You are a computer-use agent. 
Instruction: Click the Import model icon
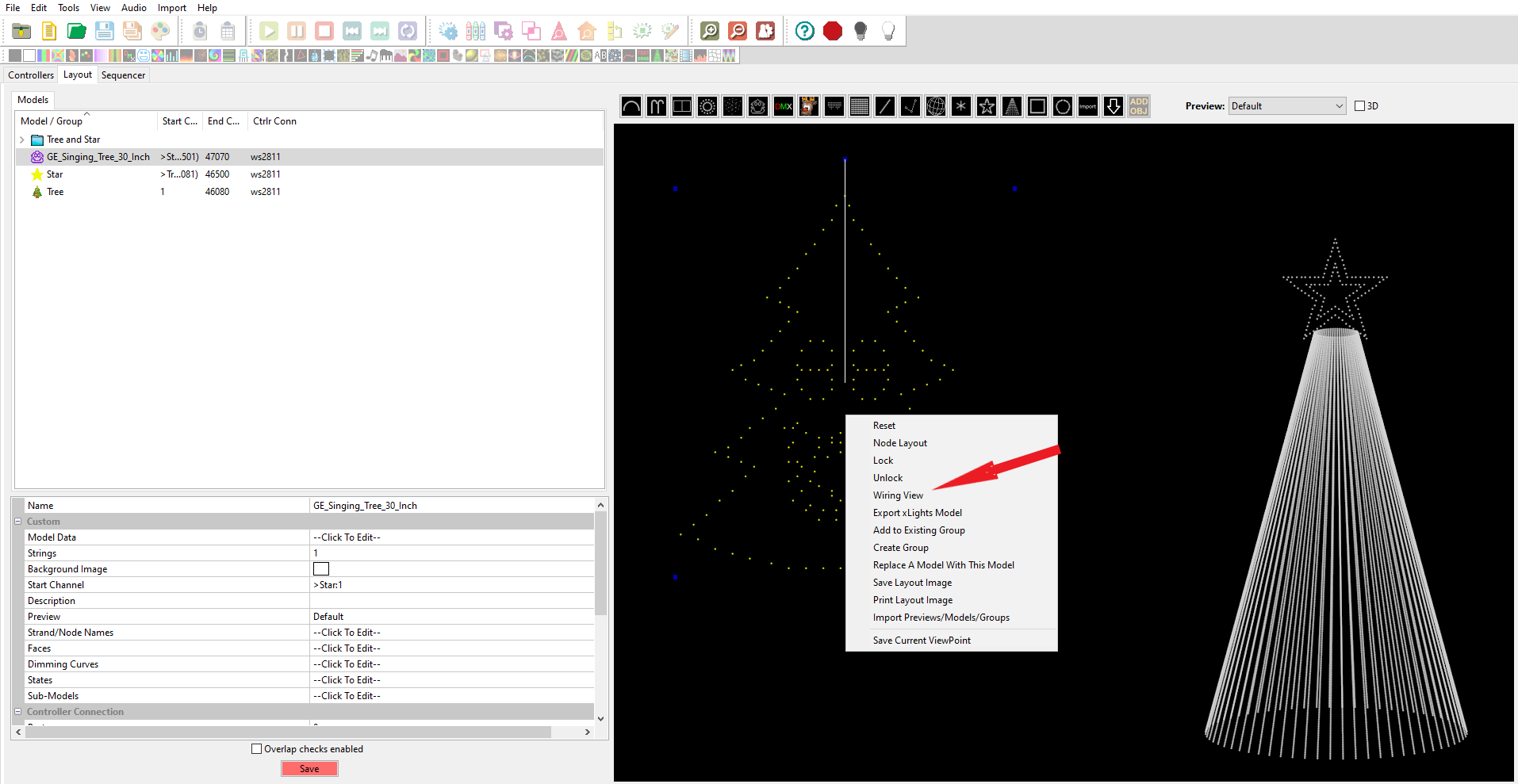(x=1088, y=106)
